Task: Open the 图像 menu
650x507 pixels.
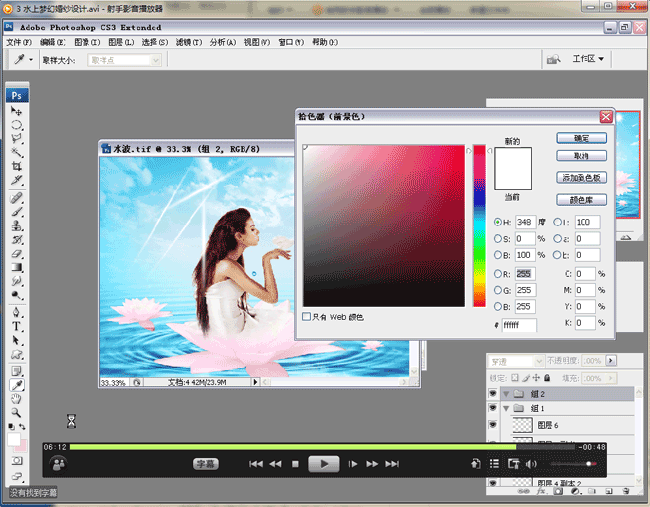Action: [87, 42]
